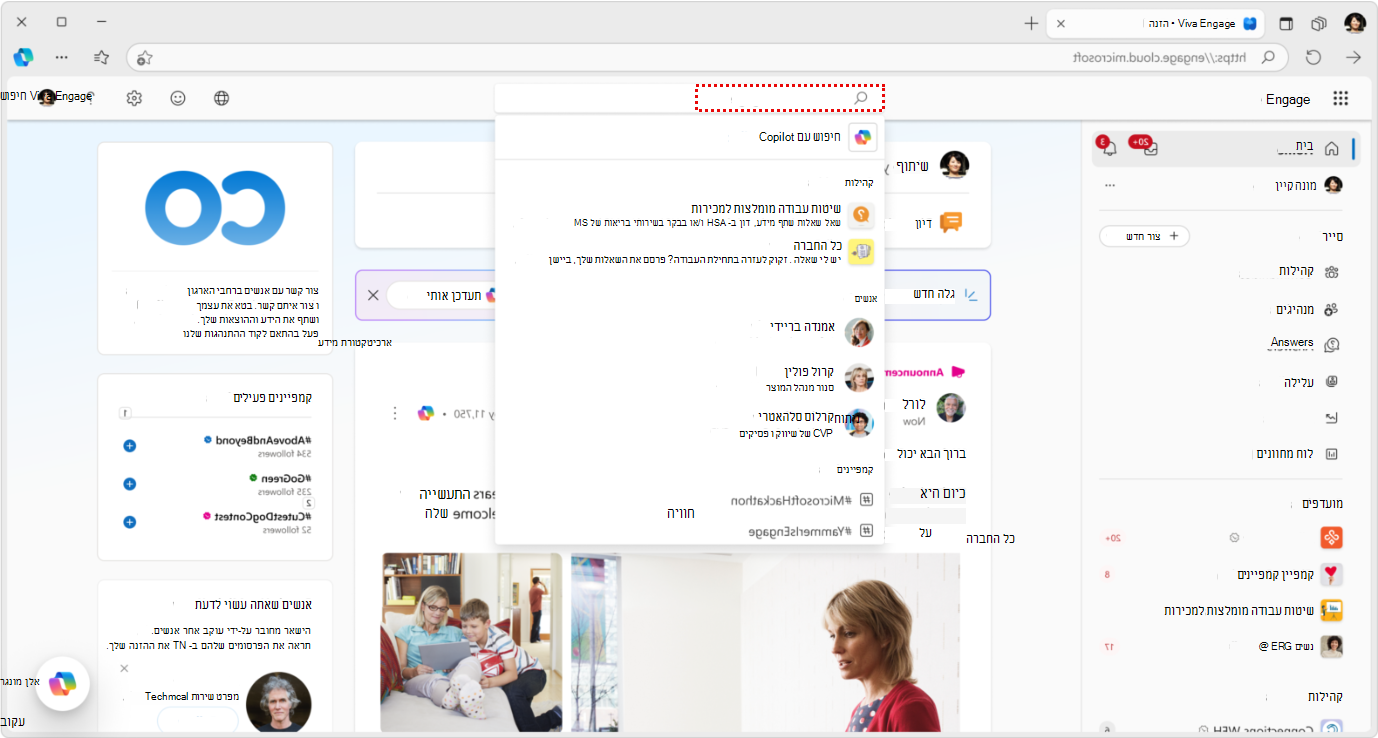Close the Viva Engage browser tab
This screenshot has height=738, width=1378.
[1061, 22]
